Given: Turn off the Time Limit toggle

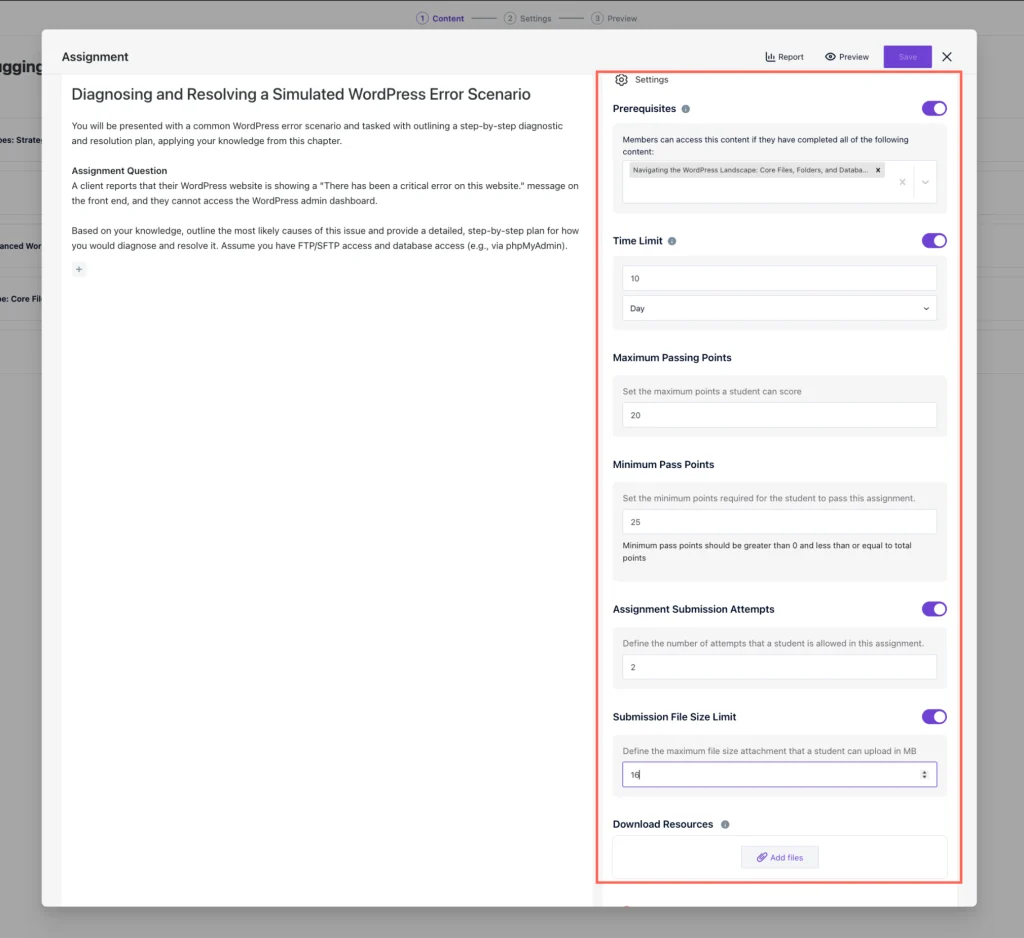Looking at the screenshot, I should (x=933, y=240).
